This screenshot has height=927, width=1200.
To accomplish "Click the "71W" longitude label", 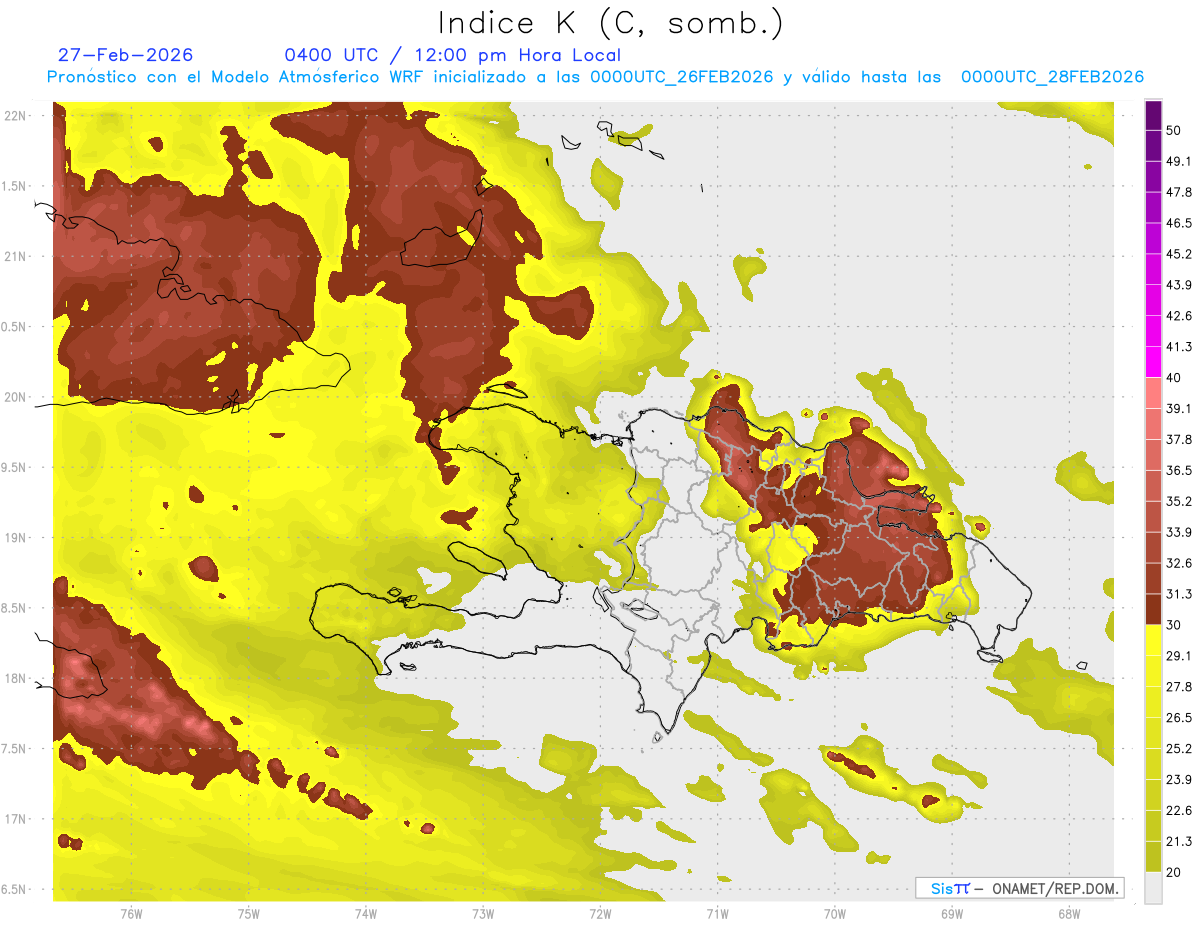I will click(717, 913).
